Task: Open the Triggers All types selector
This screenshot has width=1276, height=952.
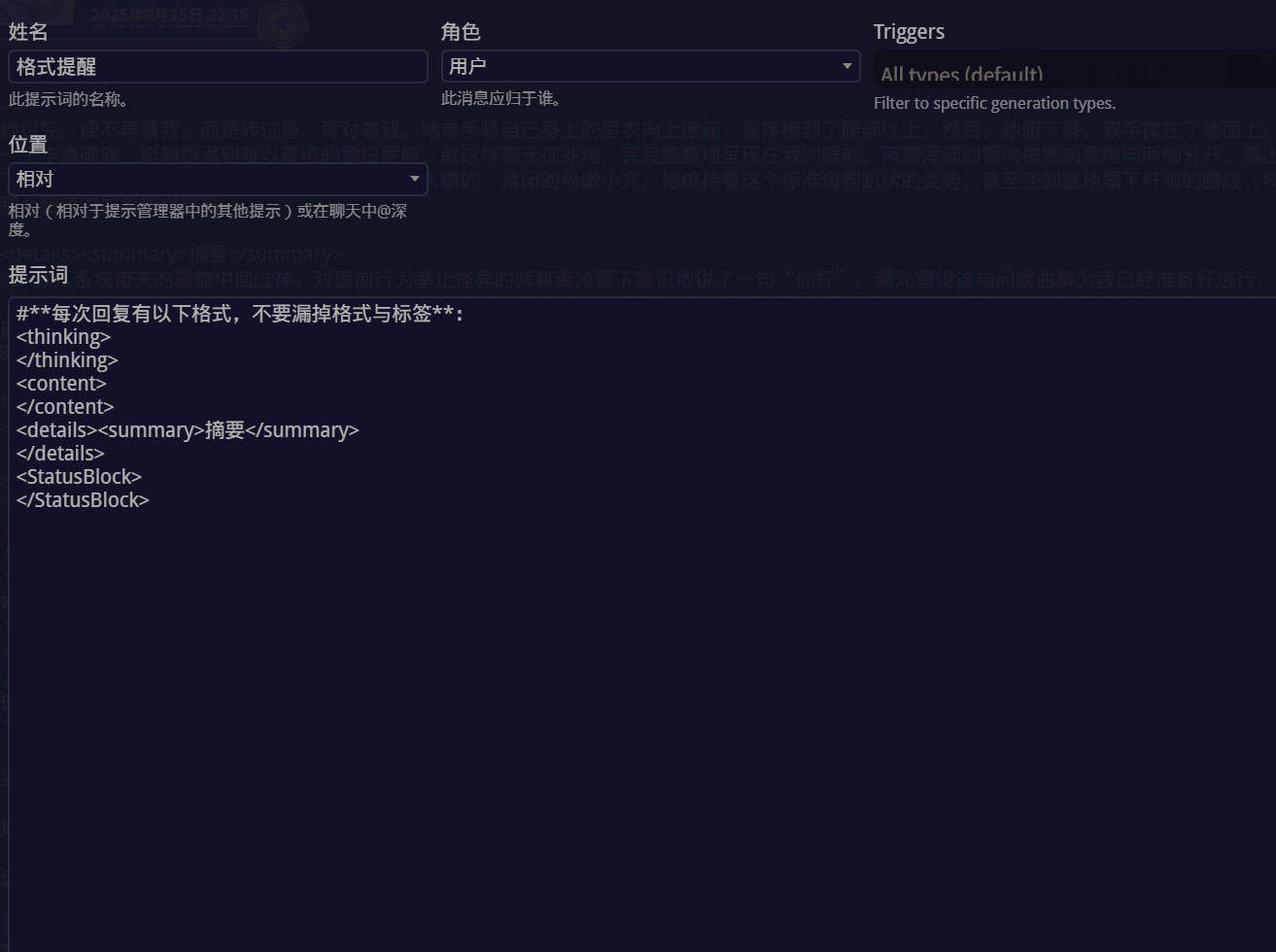Action: [1069, 74]
